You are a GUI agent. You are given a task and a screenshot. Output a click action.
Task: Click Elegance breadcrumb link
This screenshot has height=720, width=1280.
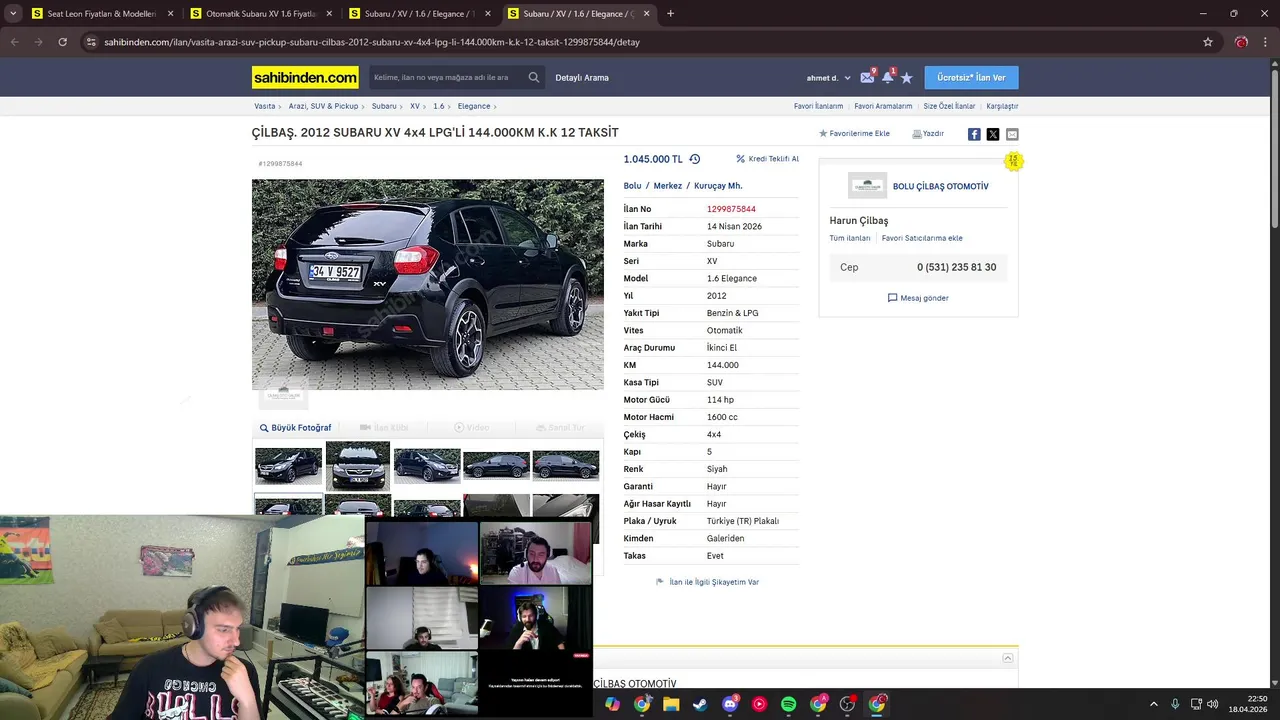[x=474, y=106]
